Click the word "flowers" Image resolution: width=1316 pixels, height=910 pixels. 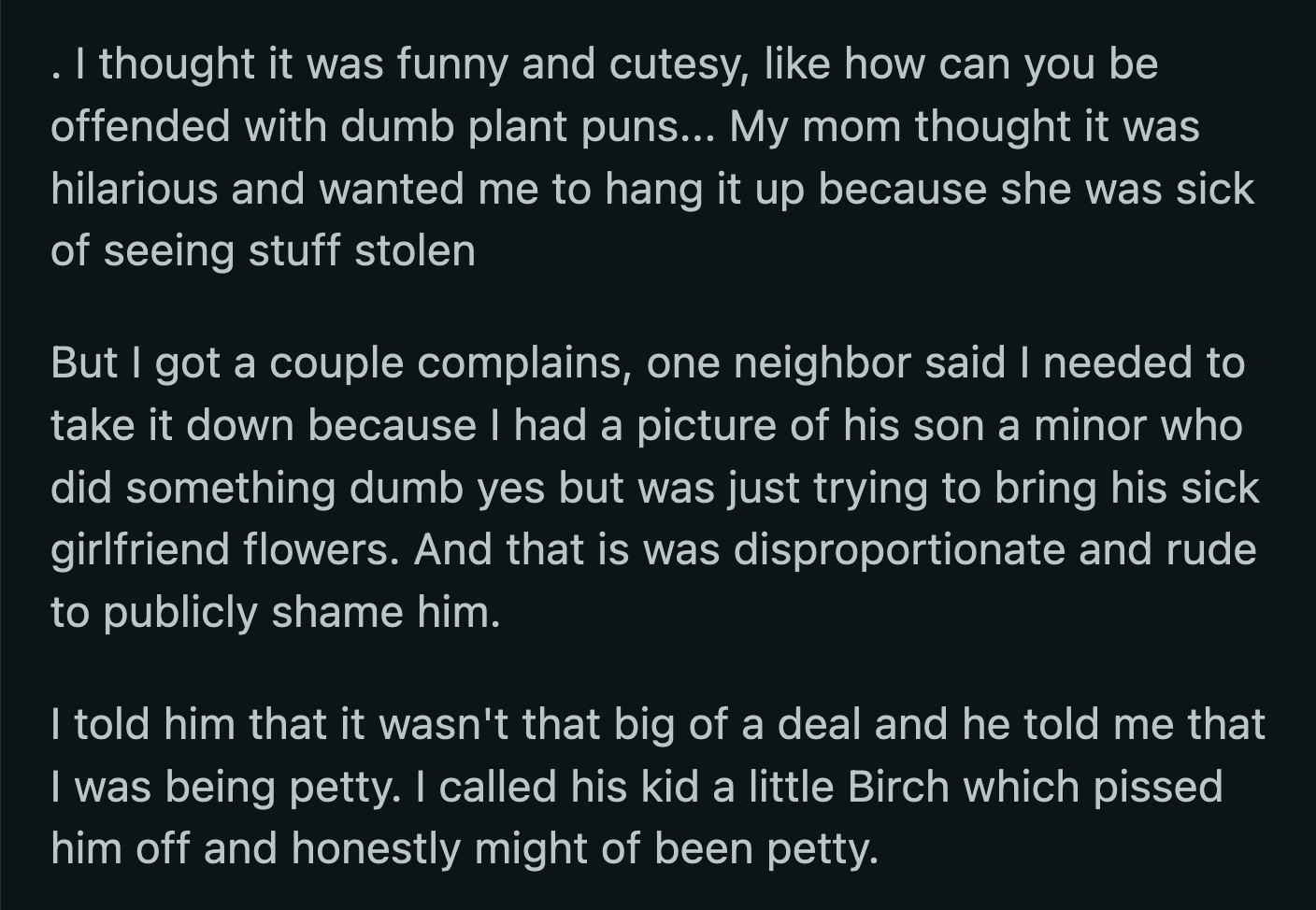[321, 550]
